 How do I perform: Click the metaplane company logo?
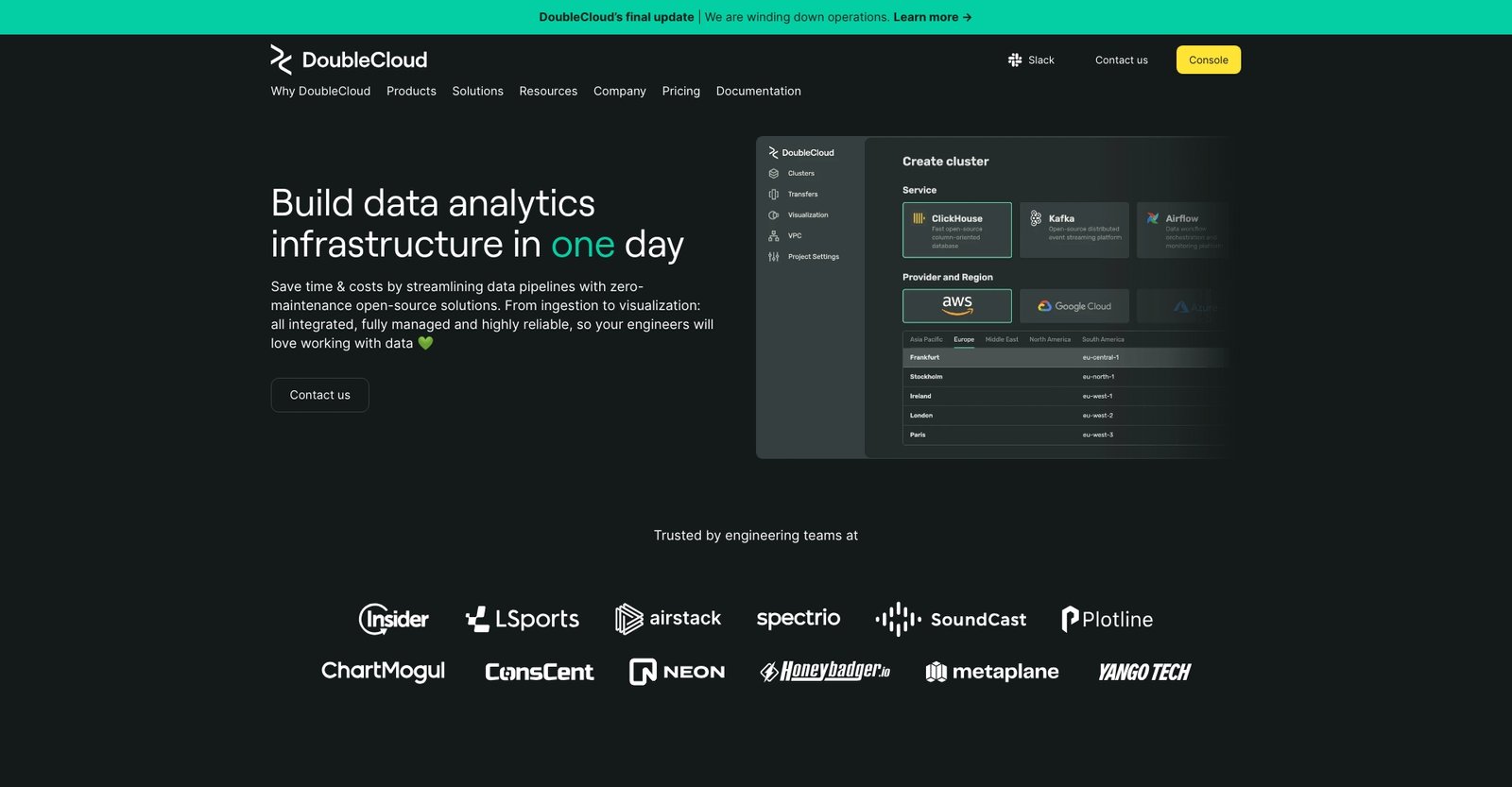pyautogui.click(x=992, y=672)
